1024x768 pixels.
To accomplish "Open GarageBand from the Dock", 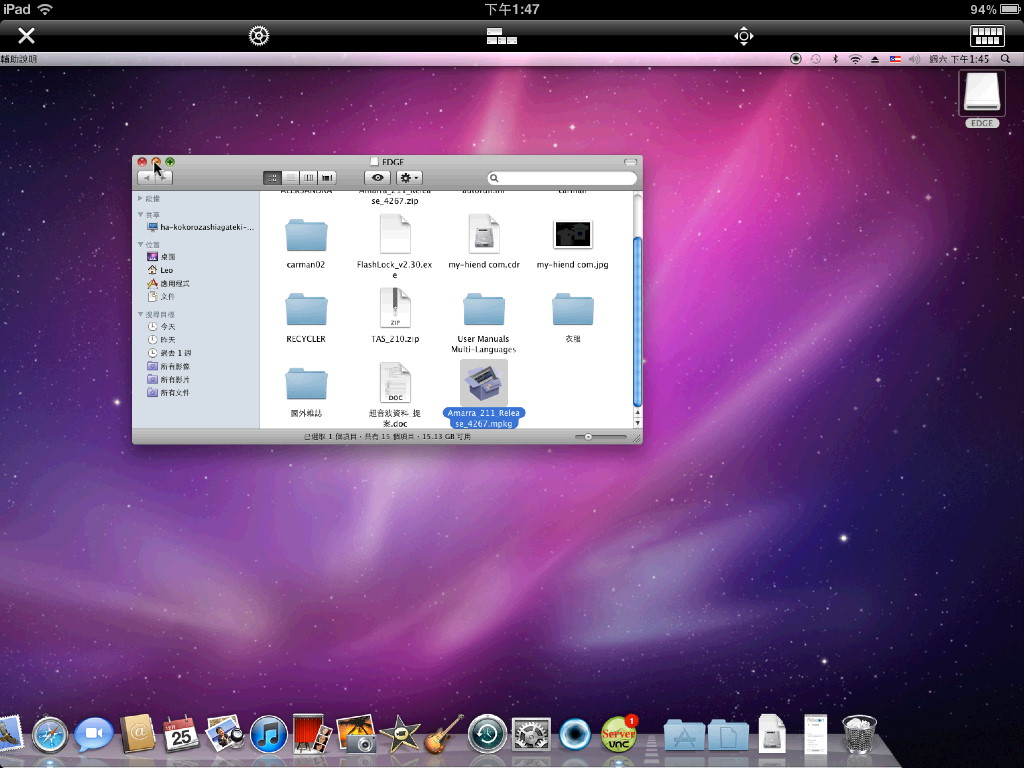I will 444,734.
